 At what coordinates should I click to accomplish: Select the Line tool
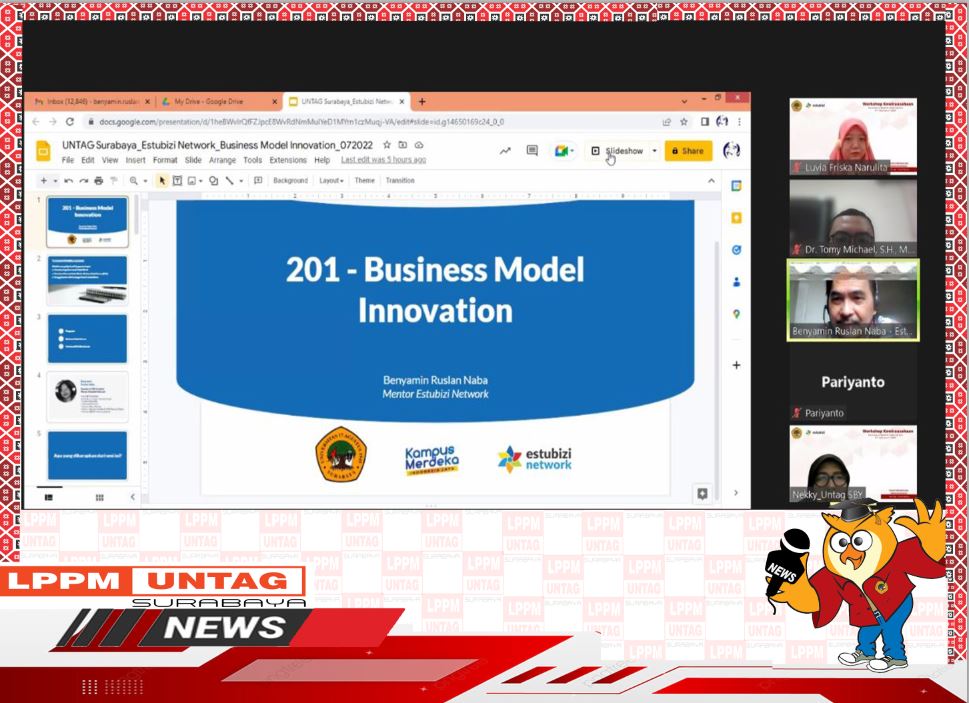tap(229, 180)
